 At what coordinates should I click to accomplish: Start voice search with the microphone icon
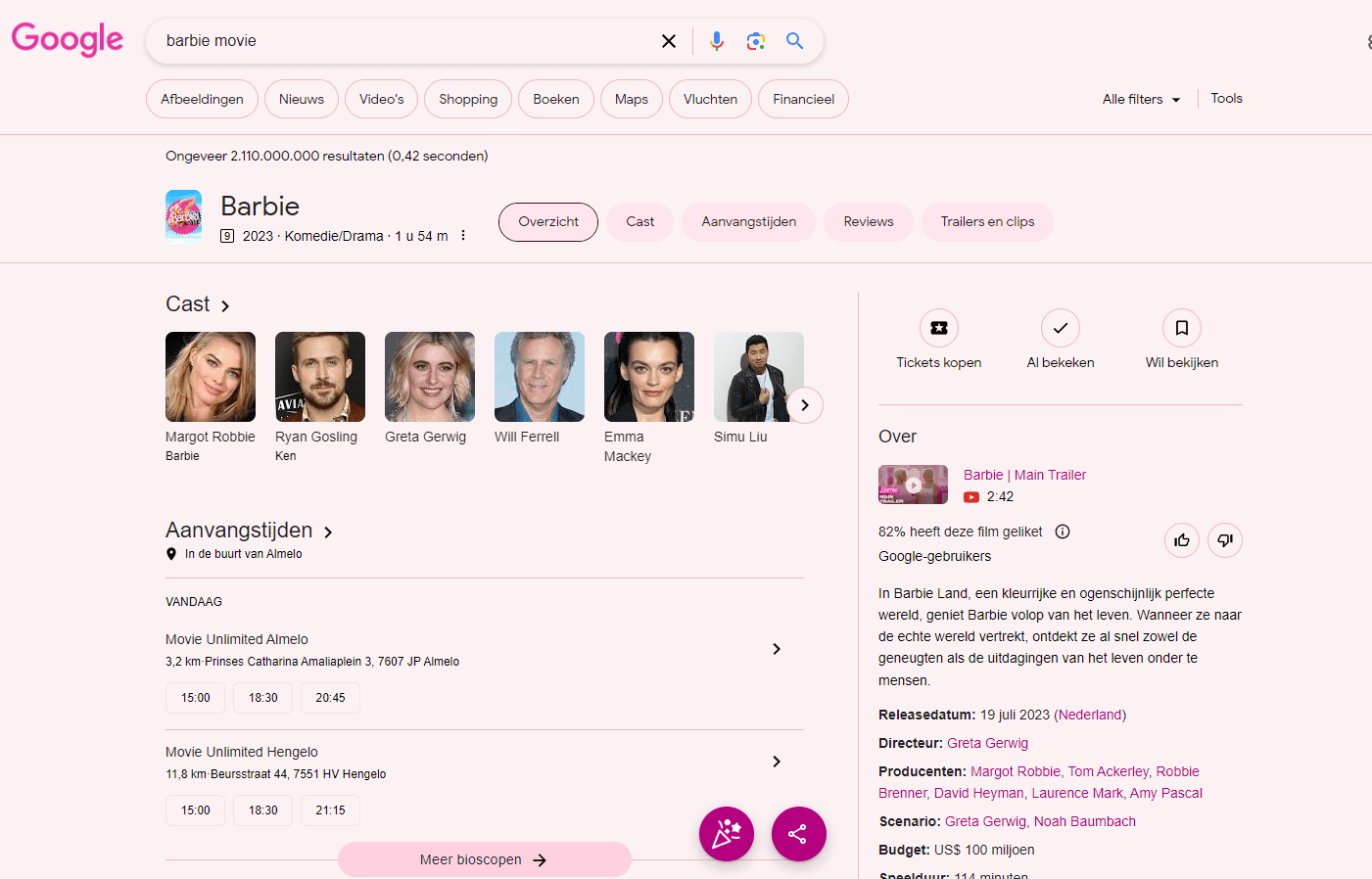coord(717,41)
